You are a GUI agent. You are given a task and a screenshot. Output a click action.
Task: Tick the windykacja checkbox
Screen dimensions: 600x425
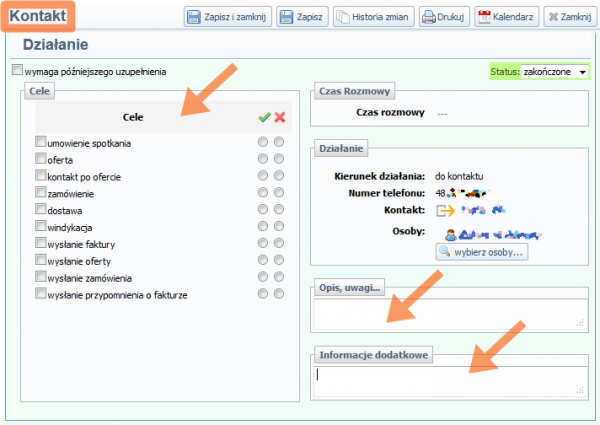[x=41, y=228]
